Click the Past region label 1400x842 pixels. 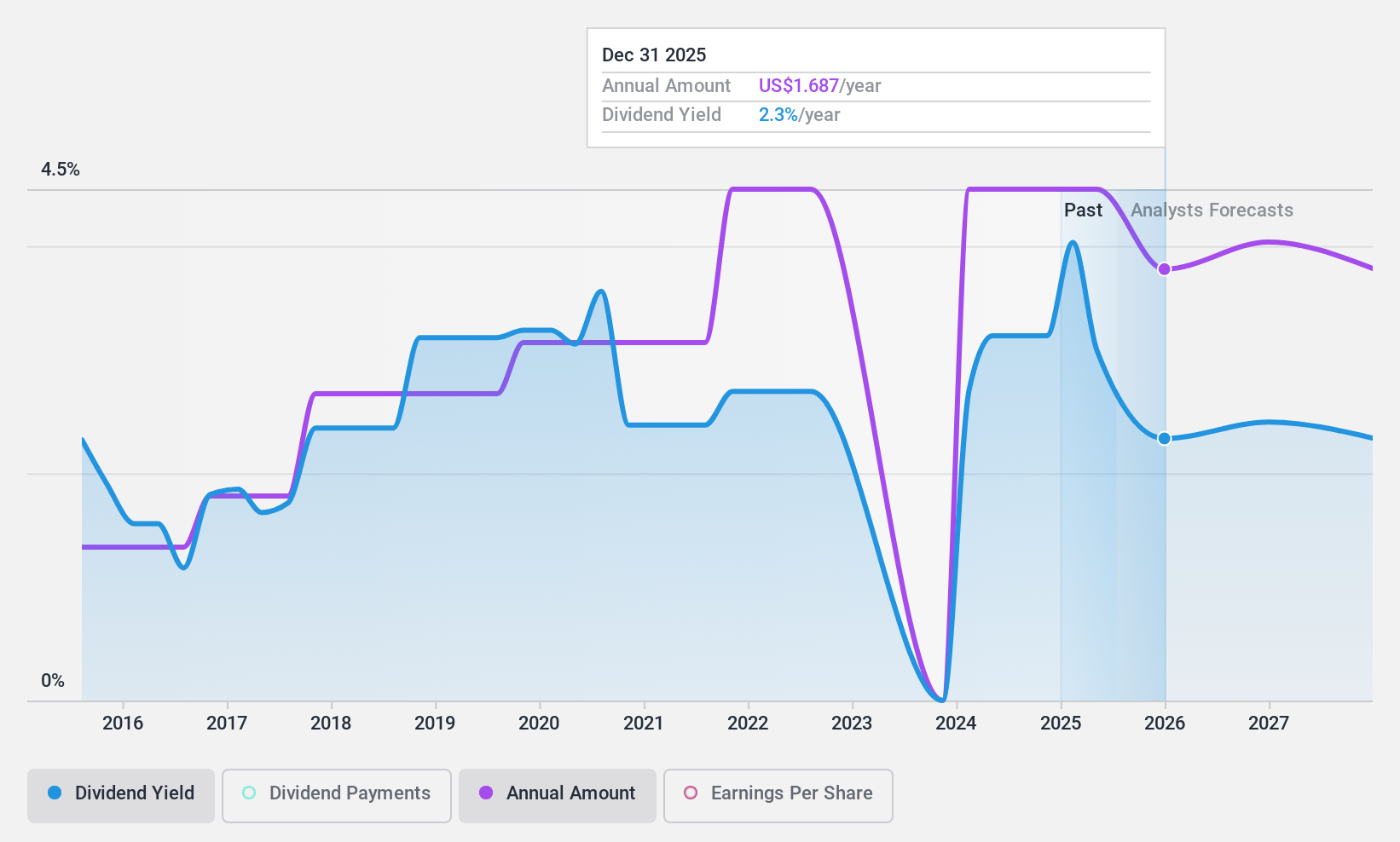[x=1083, y=210]
